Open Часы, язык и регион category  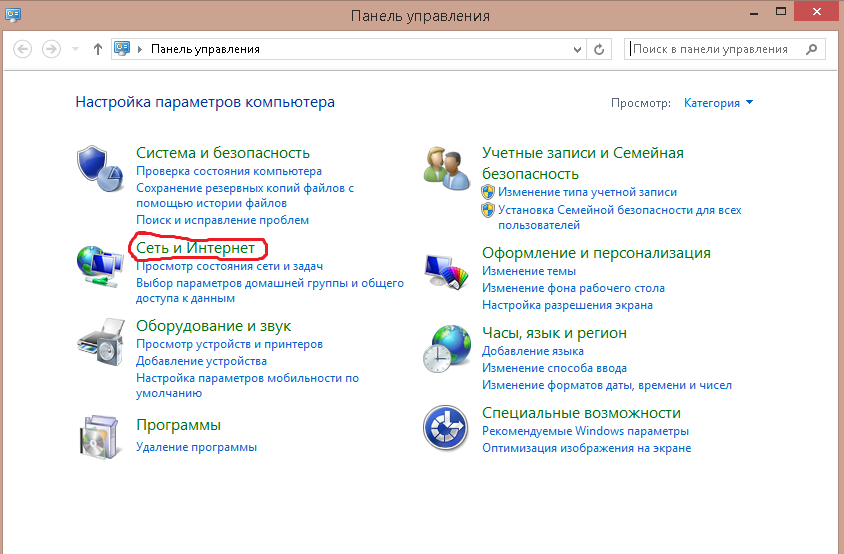pos(554,333)
